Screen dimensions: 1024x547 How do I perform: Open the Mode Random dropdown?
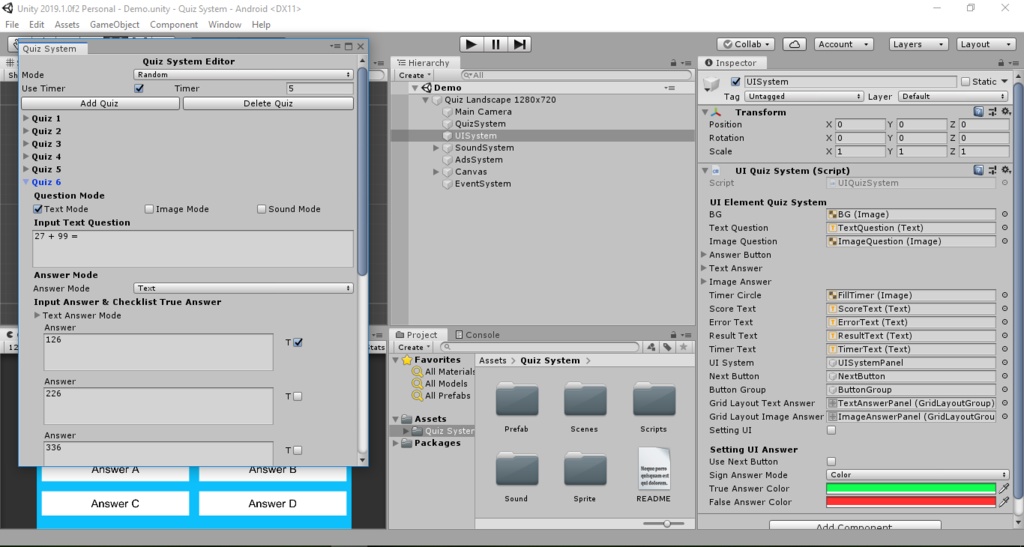244,74
